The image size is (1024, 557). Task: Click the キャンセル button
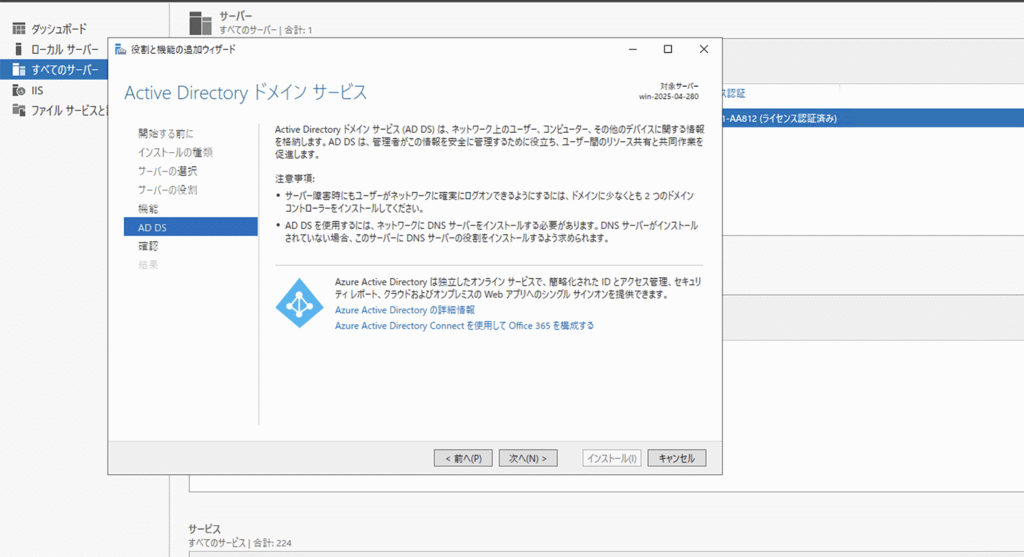(677, 458)
